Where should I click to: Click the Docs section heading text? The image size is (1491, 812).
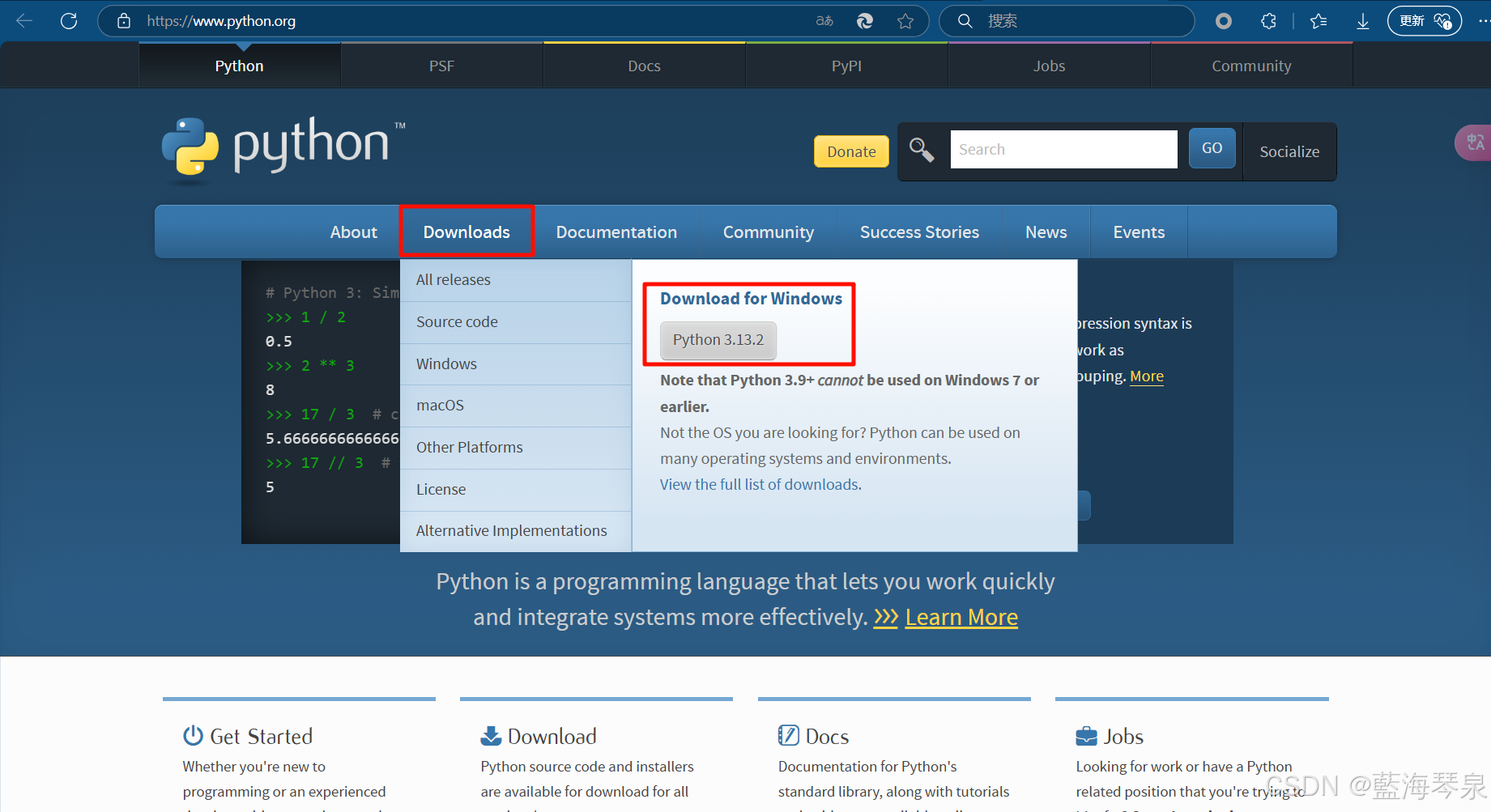(827, 736)
